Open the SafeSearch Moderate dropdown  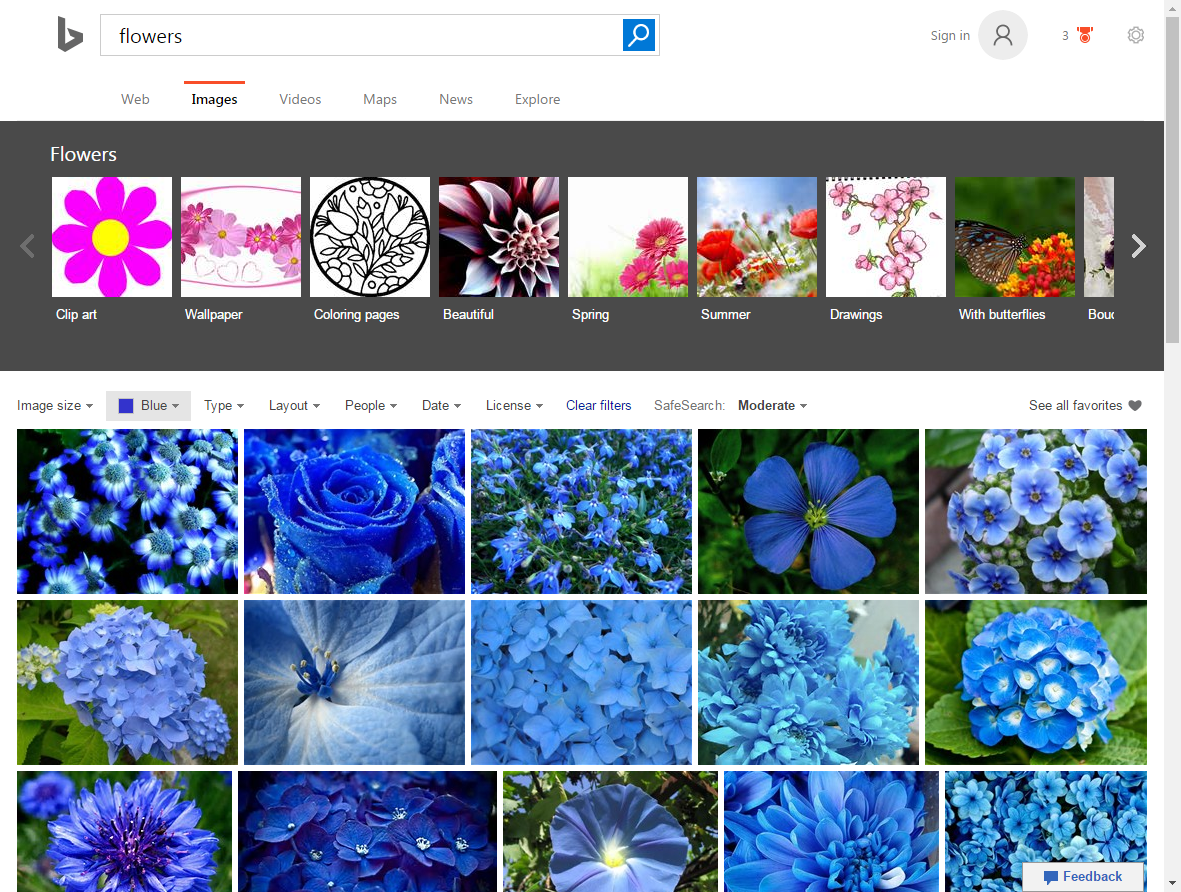point(770,405)
